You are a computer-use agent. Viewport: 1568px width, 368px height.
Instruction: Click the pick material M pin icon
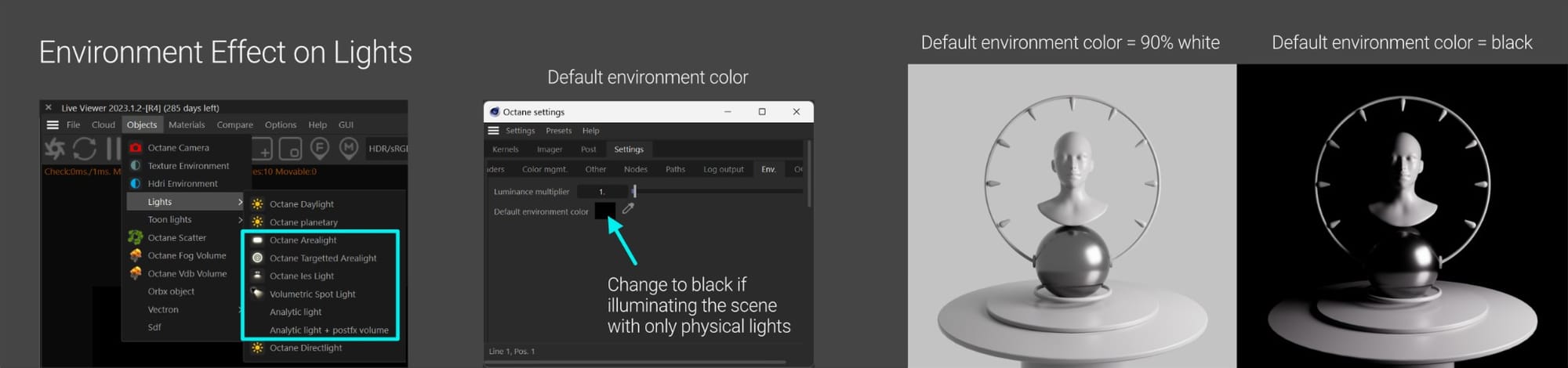coord(349,147)
